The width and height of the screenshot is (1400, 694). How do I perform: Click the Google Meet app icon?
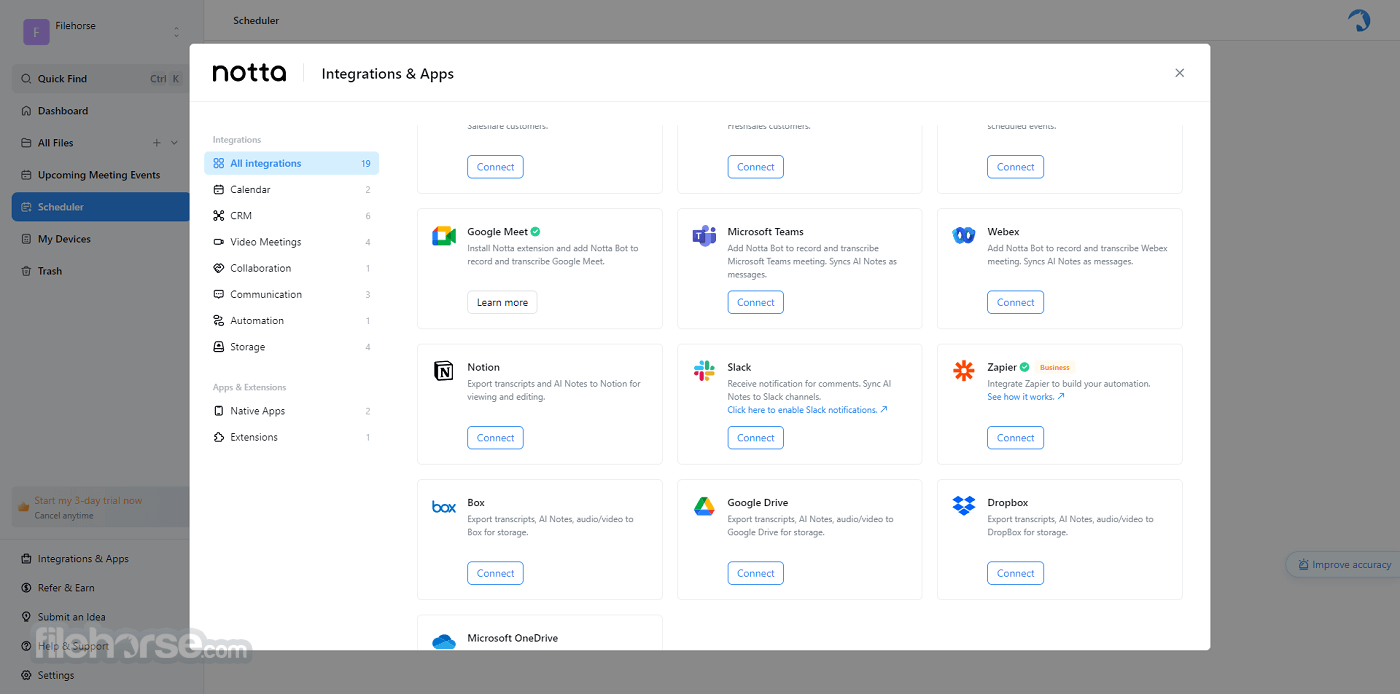[444, 236]
